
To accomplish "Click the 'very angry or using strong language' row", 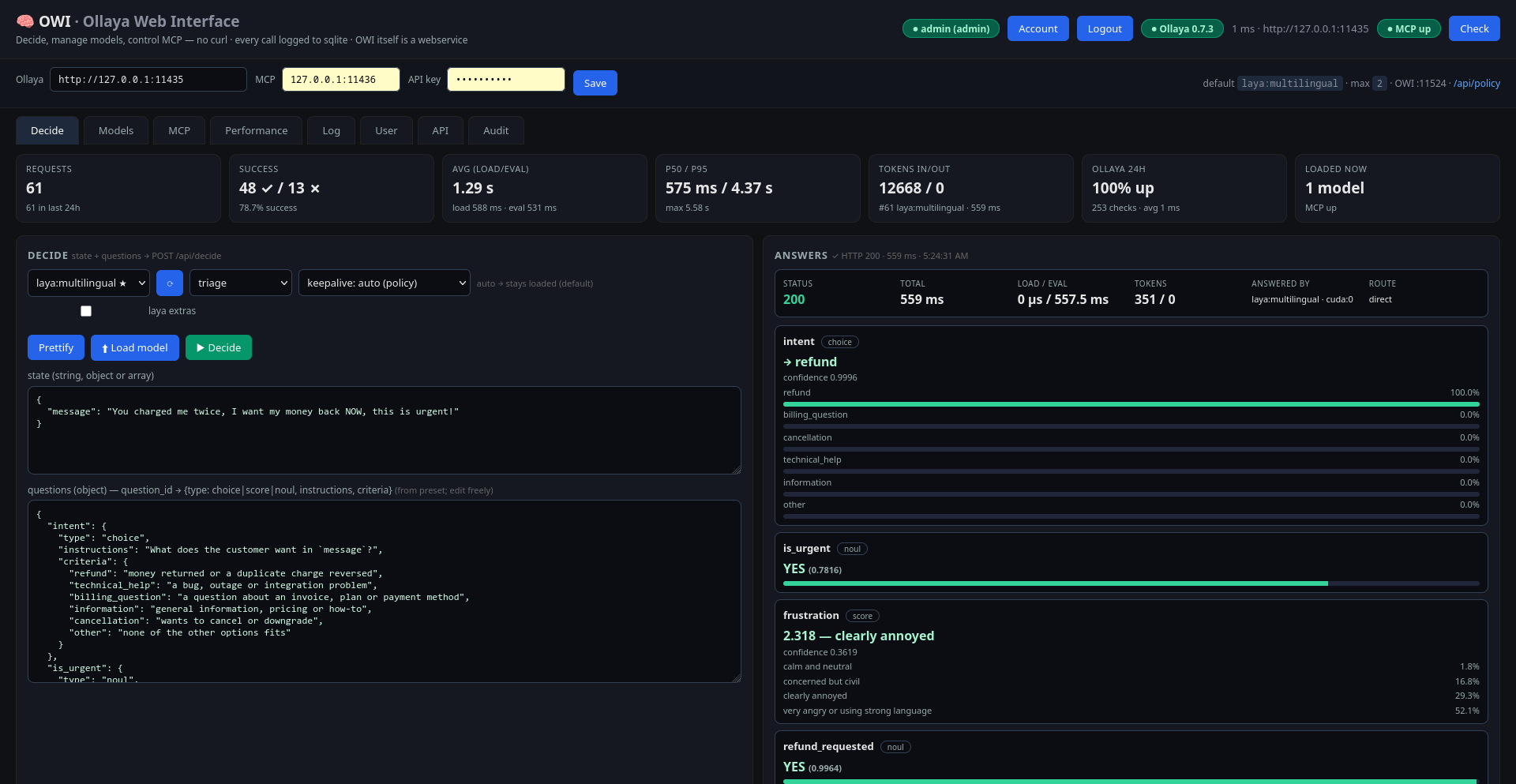I will pos(1131,711).
